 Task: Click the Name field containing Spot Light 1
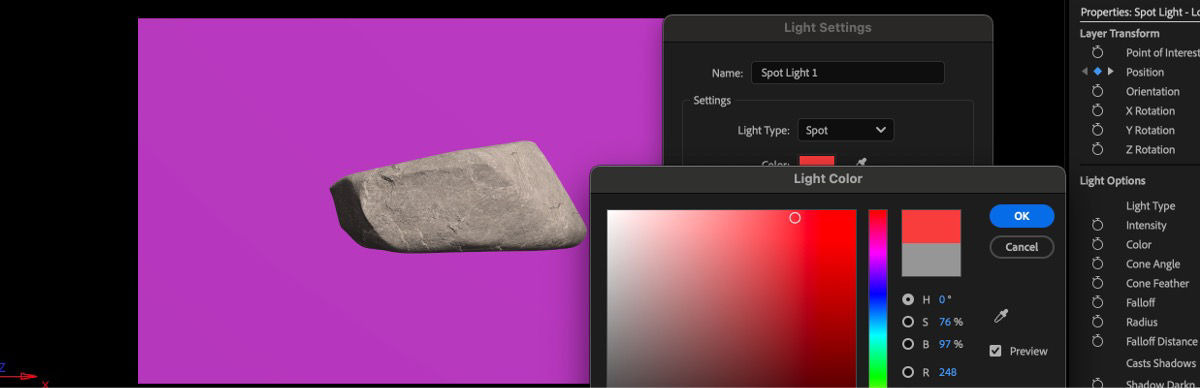(848, 73)
